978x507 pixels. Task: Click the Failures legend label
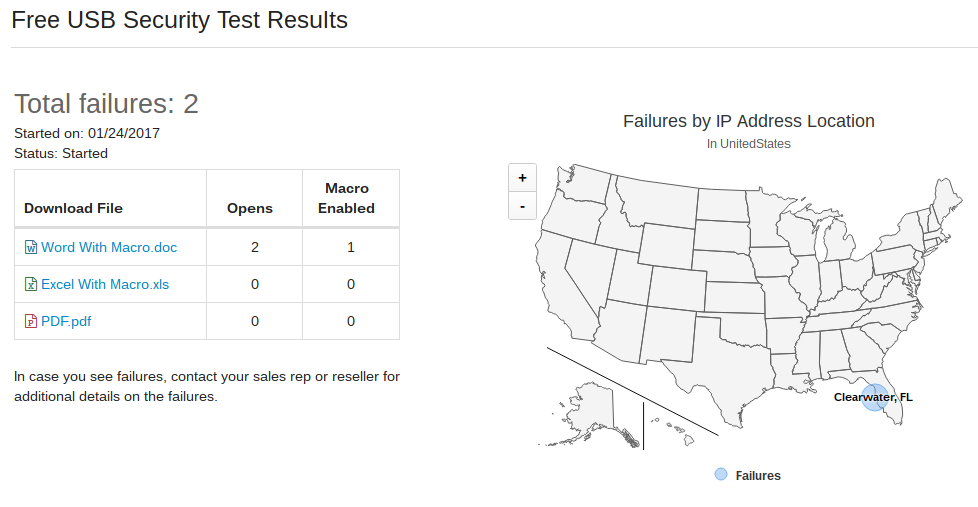pos(758,475)
